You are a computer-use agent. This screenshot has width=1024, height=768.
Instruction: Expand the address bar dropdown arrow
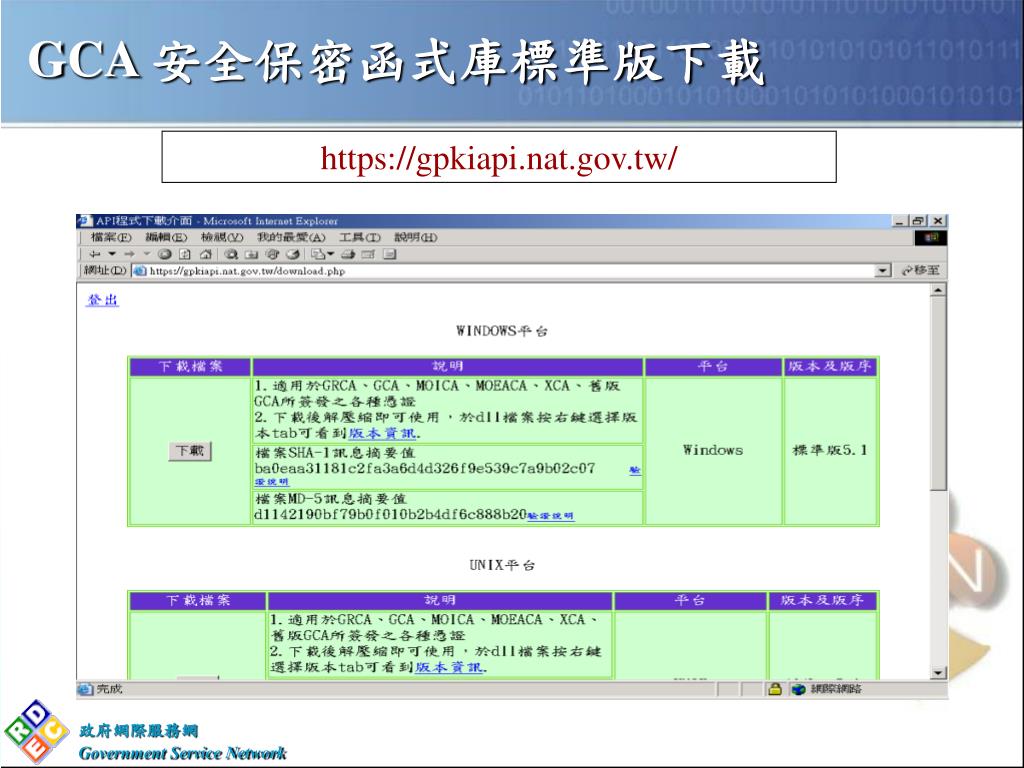pyautogui.click(x=883, y=271)
